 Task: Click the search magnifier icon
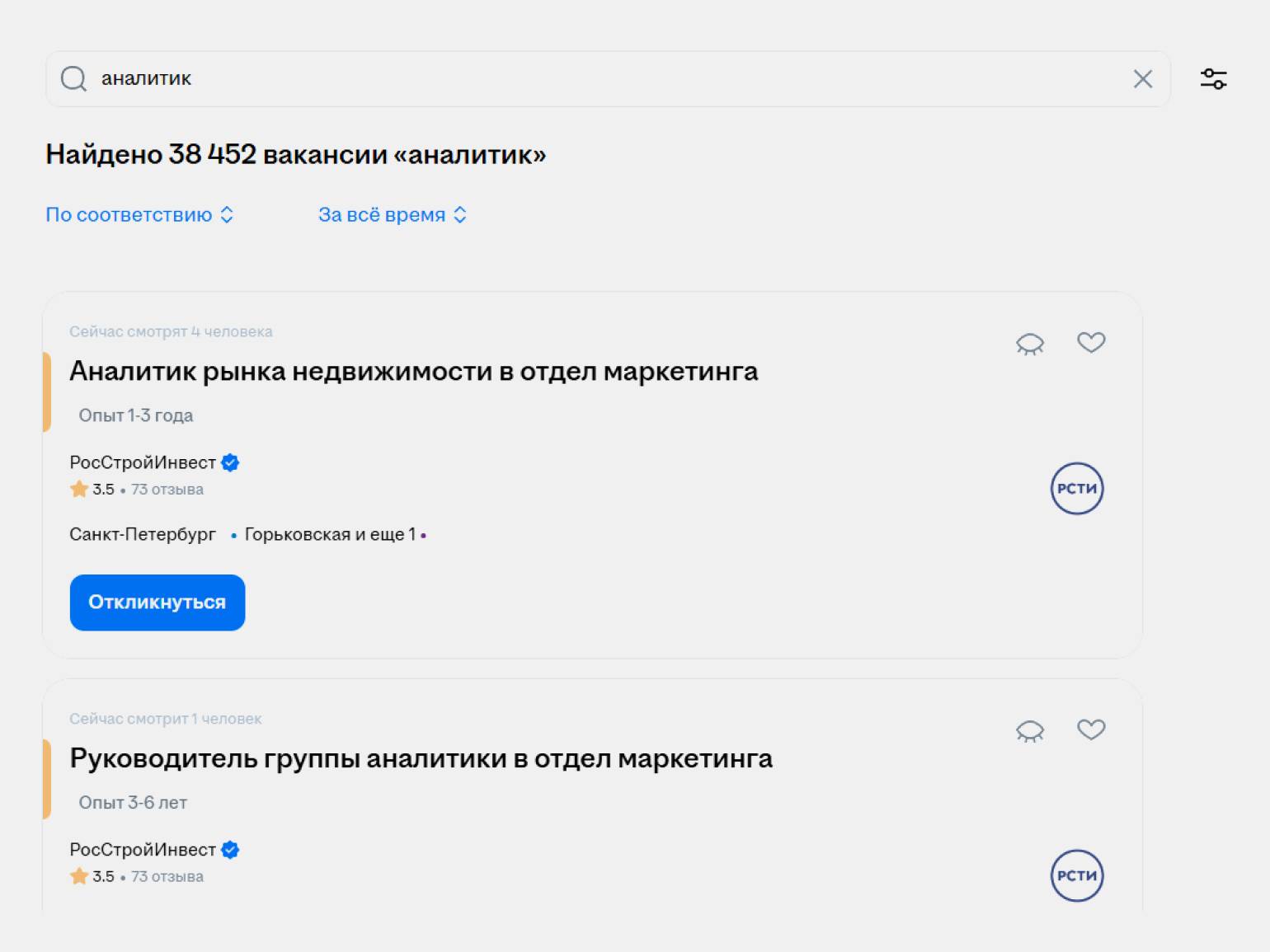point(73,79)
